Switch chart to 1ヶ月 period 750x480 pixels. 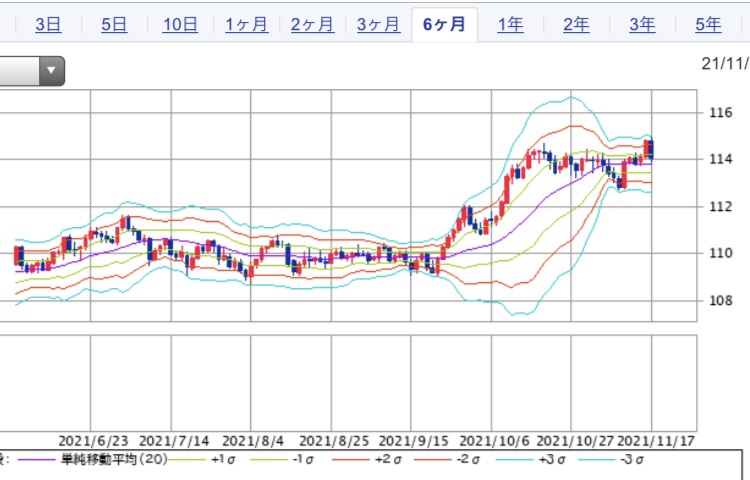[246, 25]
